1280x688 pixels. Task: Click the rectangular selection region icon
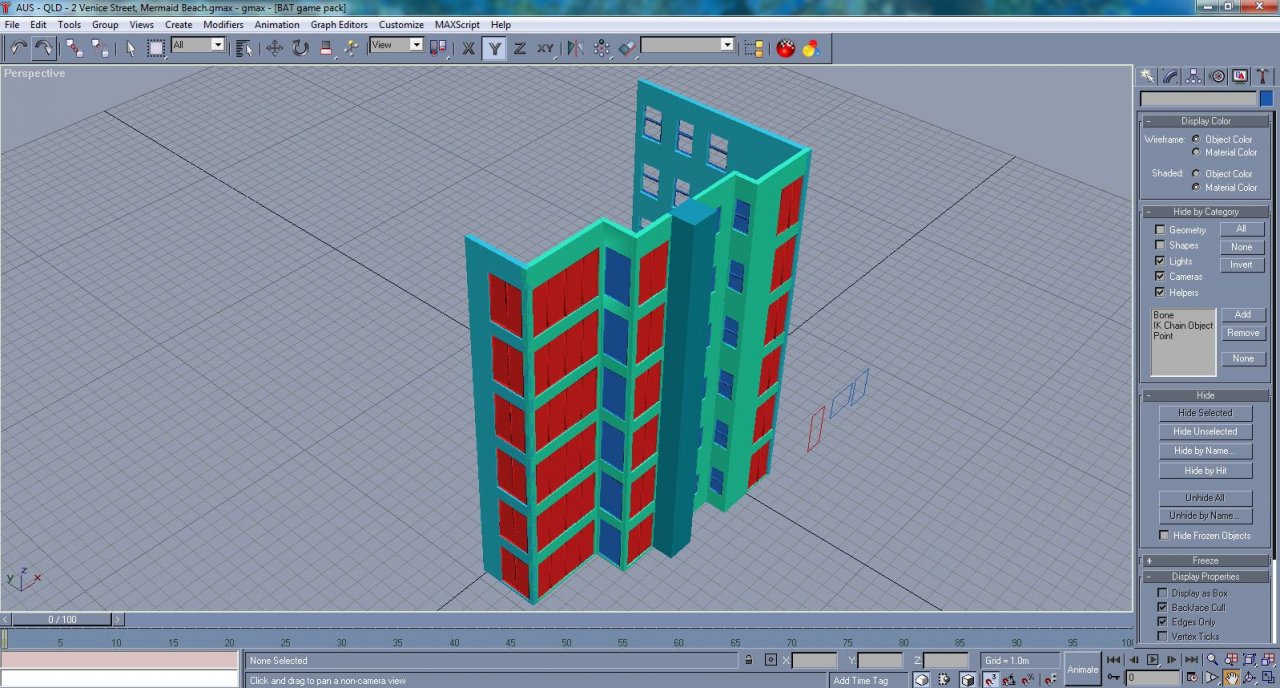[x=156, y=47]
